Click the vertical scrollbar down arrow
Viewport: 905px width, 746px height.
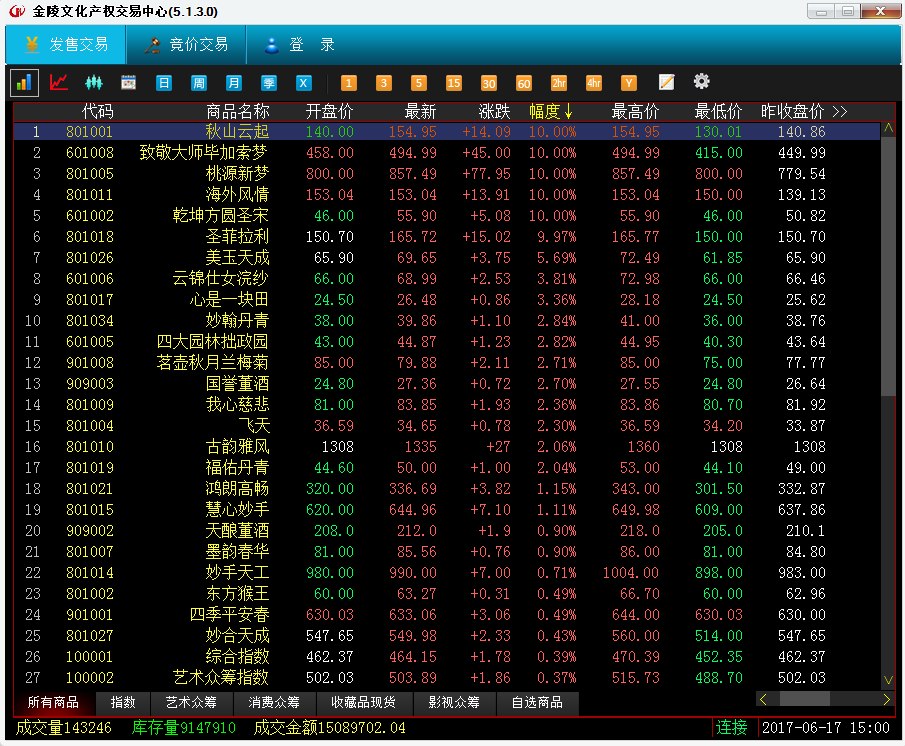point(888,680)
